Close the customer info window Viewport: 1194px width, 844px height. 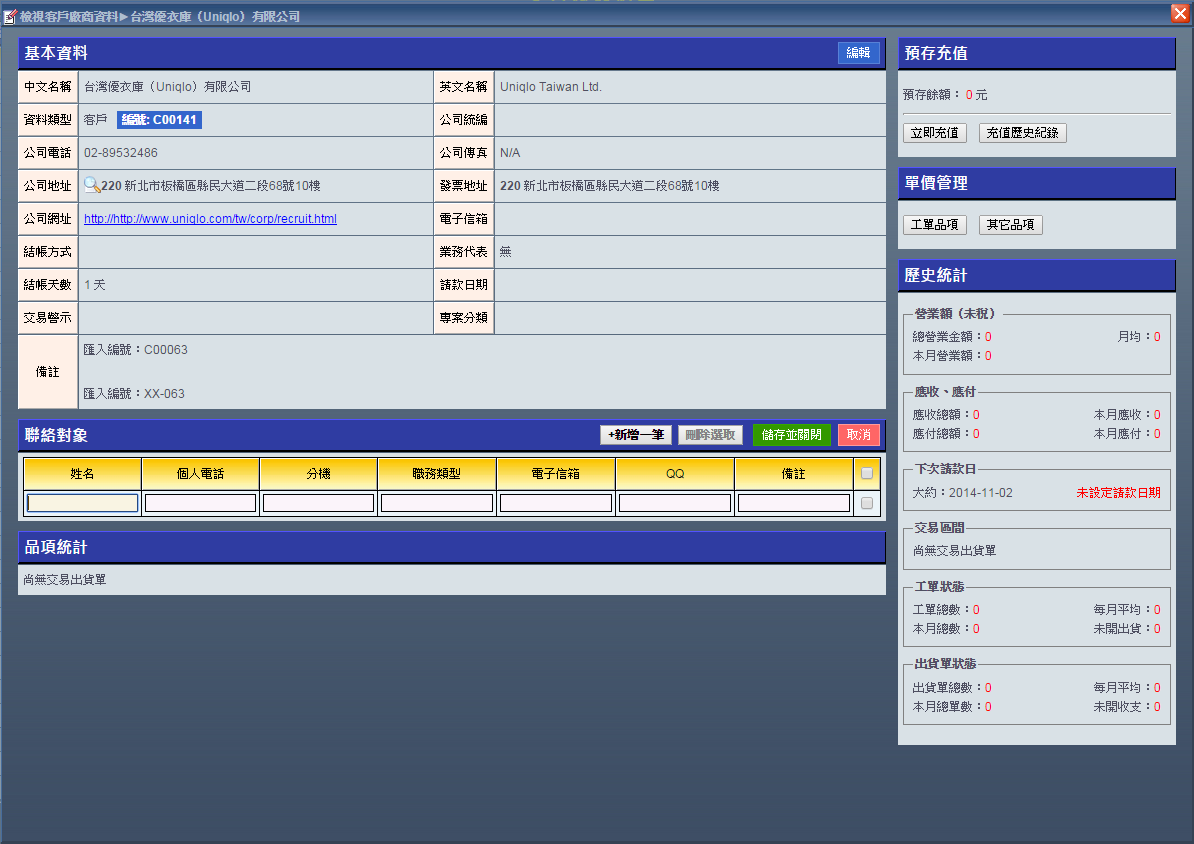1180,13
